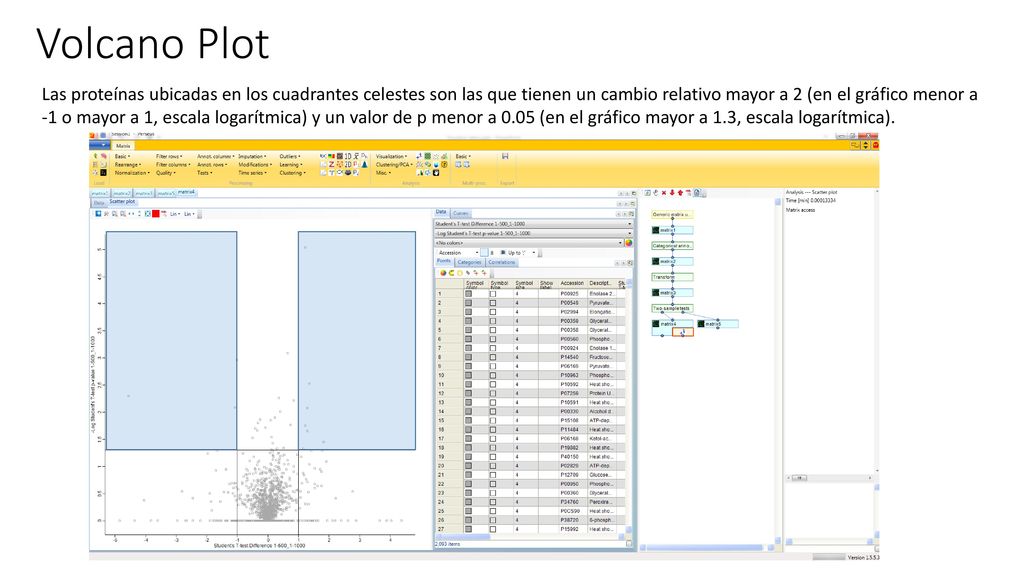The width and height of the screenshot is (1024, 576).
Task: Click the yellow crescent icon in Points toolbar
Action: [451, 273]
